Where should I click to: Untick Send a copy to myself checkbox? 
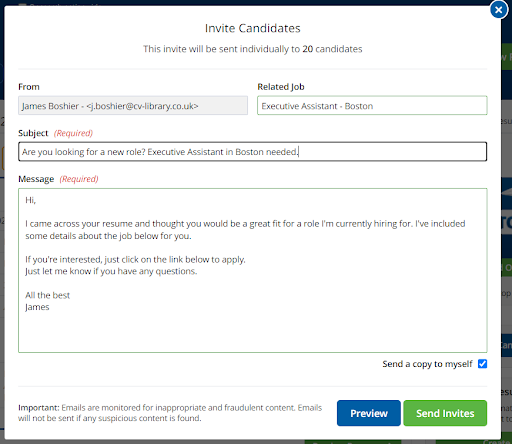482,364
